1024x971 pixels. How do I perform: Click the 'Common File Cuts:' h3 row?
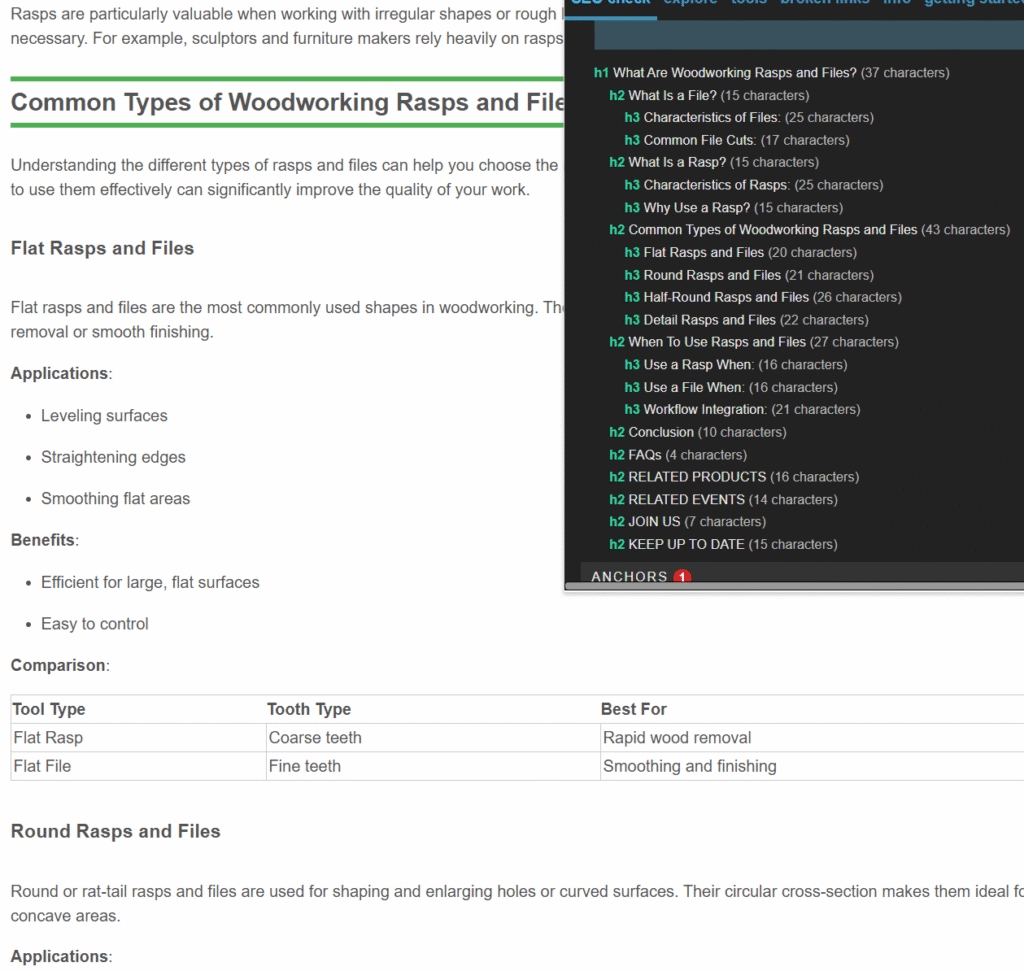click(x=737, y=140)
